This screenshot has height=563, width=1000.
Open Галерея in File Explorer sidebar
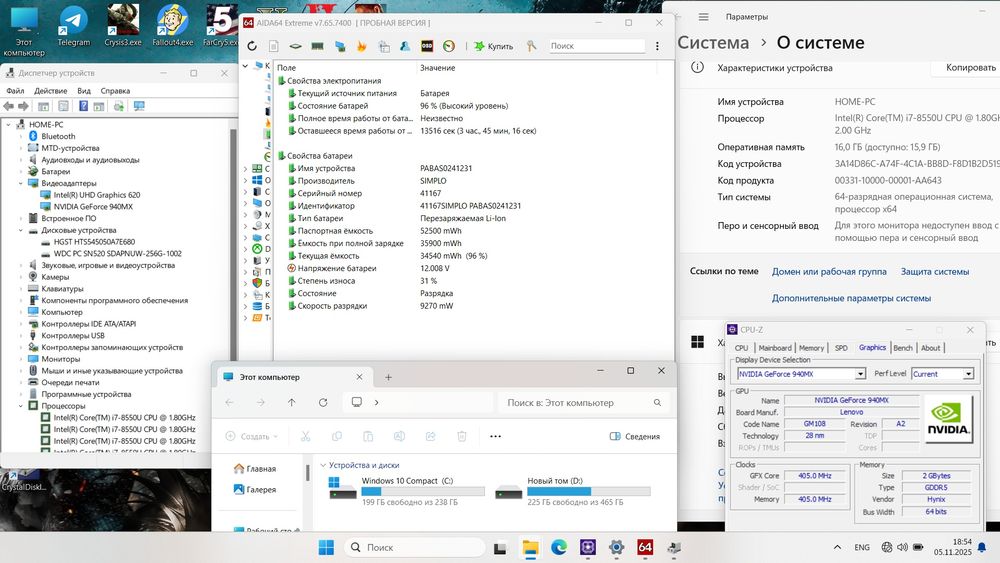pyautogui.click(x=254, y=490)
